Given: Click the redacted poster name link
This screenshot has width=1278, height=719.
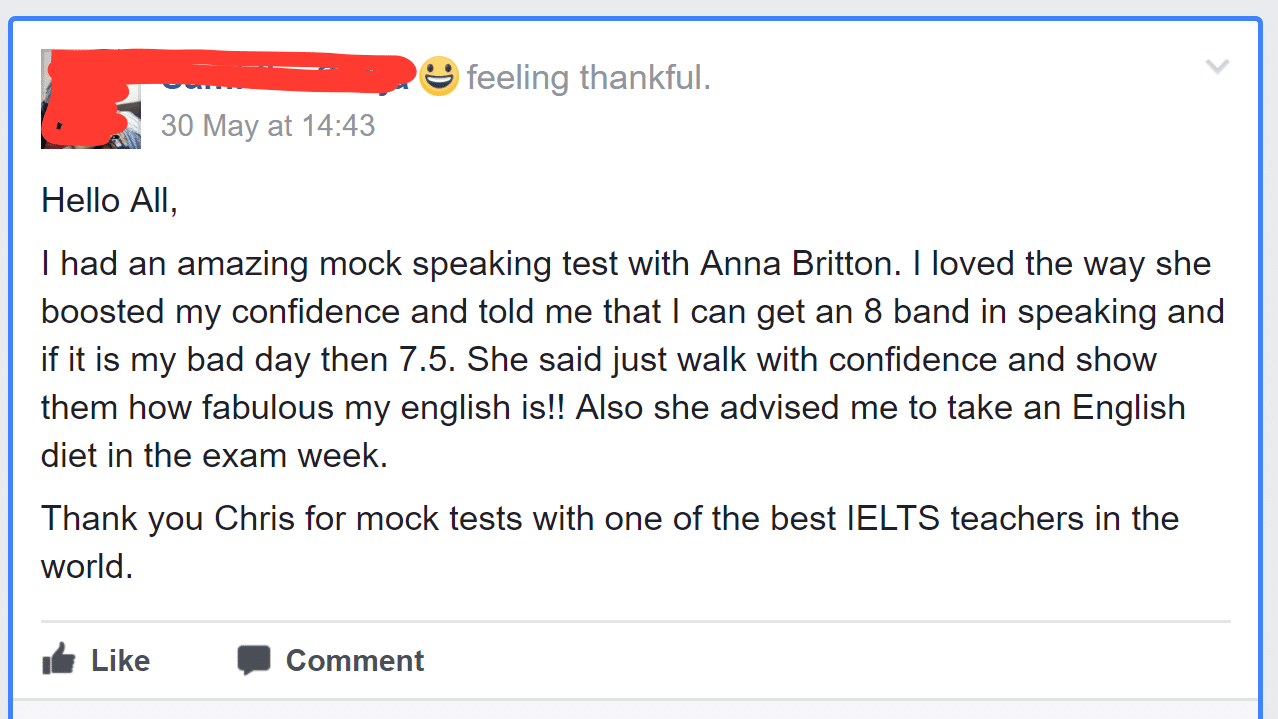Looking at the screenshot, I should tap(285, 74).
